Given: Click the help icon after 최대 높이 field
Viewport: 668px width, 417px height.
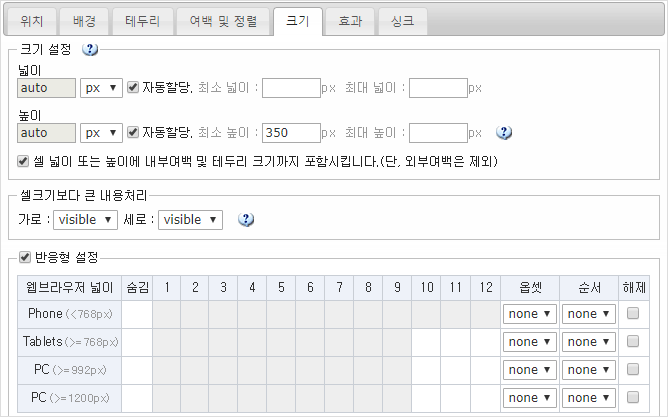Looking at the screenshot, I should [504, 133].
